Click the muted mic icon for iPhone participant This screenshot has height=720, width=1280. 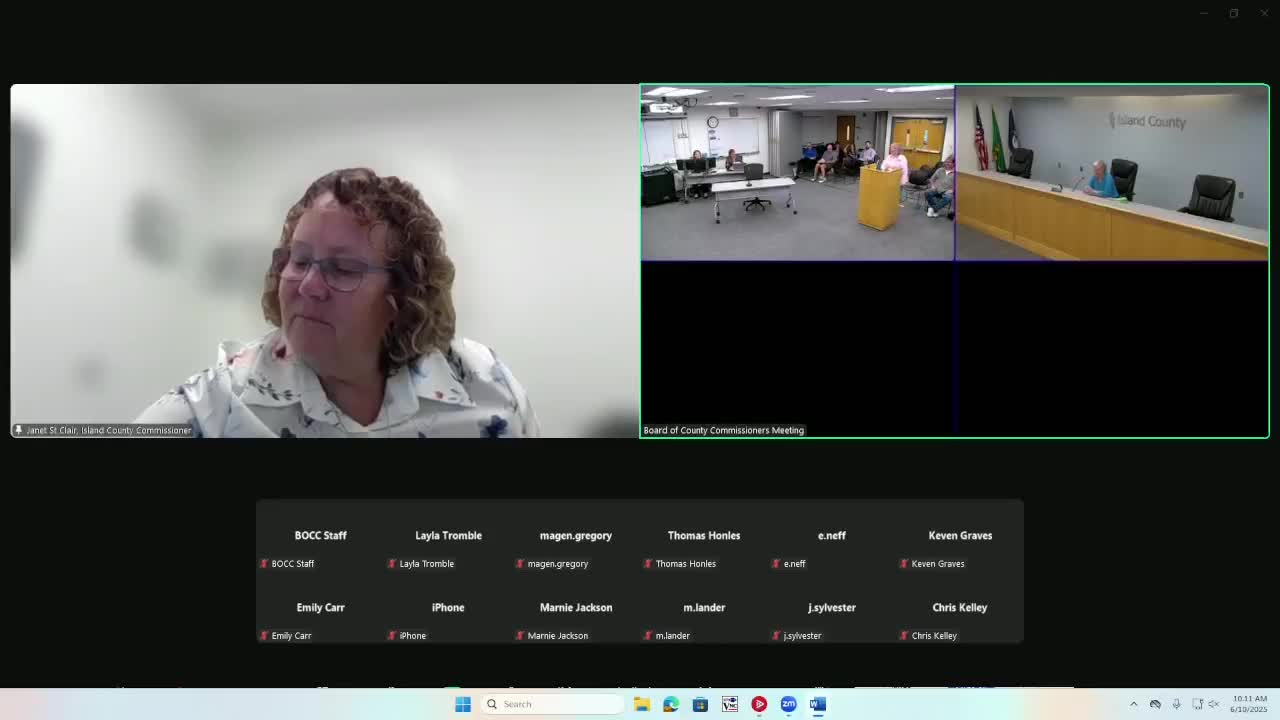pos(392,636)
